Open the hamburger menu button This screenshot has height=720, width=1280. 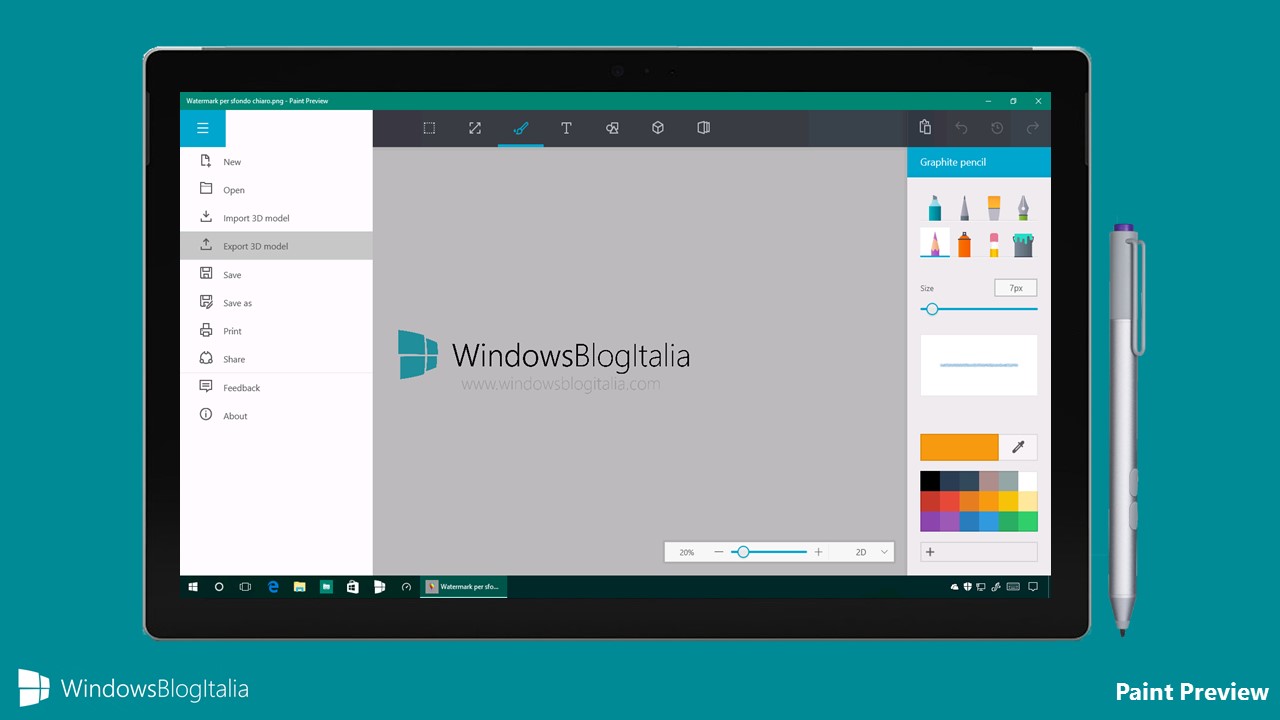pos(203,128)
